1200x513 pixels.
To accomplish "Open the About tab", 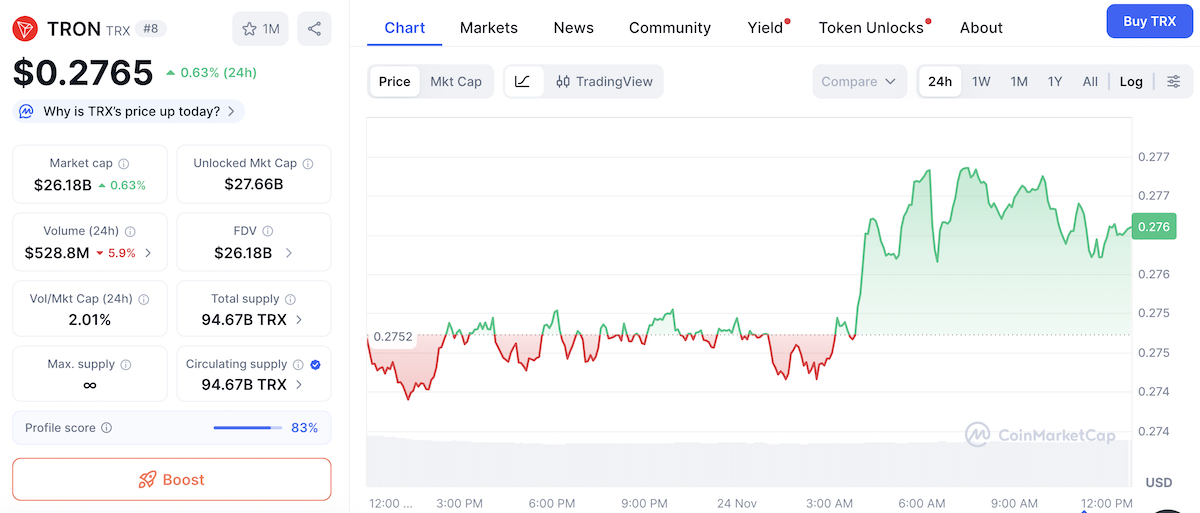I will (x=981, y=28).
